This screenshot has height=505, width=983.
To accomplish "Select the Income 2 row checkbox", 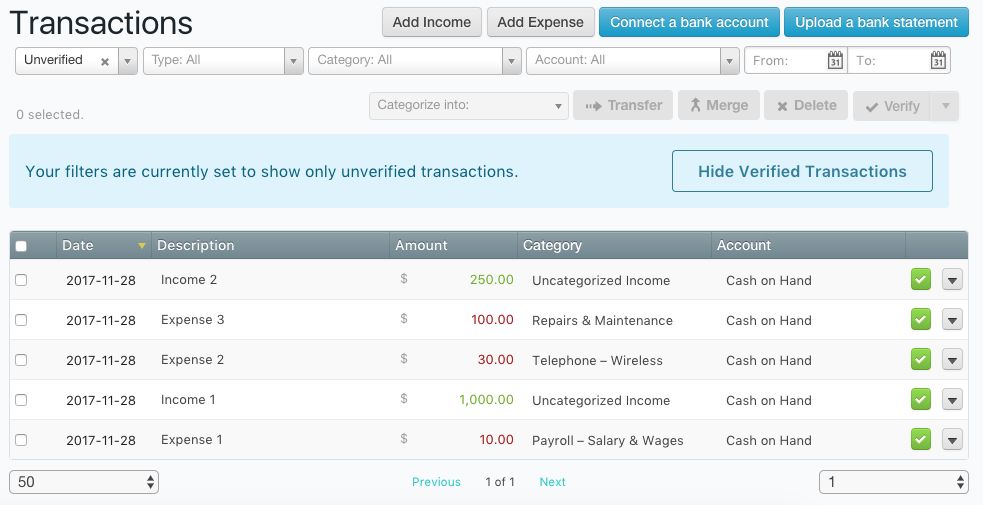I will [x=22, y=280].
